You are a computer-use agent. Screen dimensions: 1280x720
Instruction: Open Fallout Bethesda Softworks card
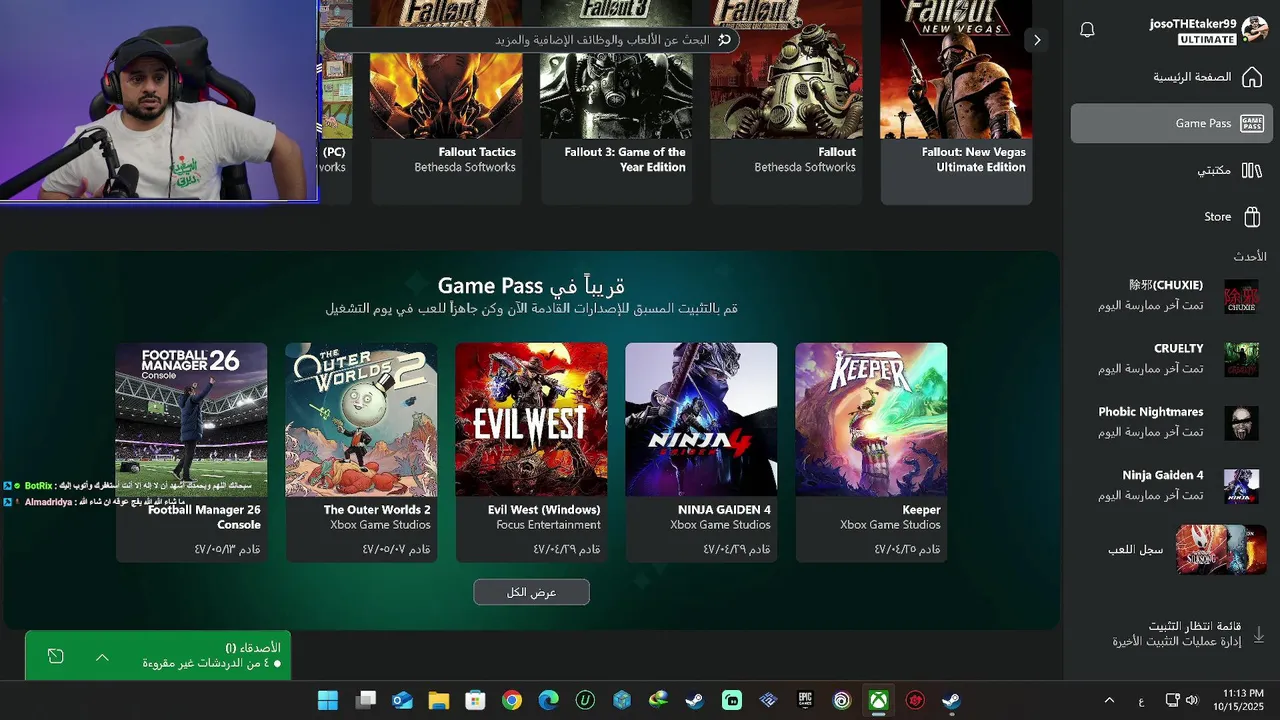click(786, 102)
